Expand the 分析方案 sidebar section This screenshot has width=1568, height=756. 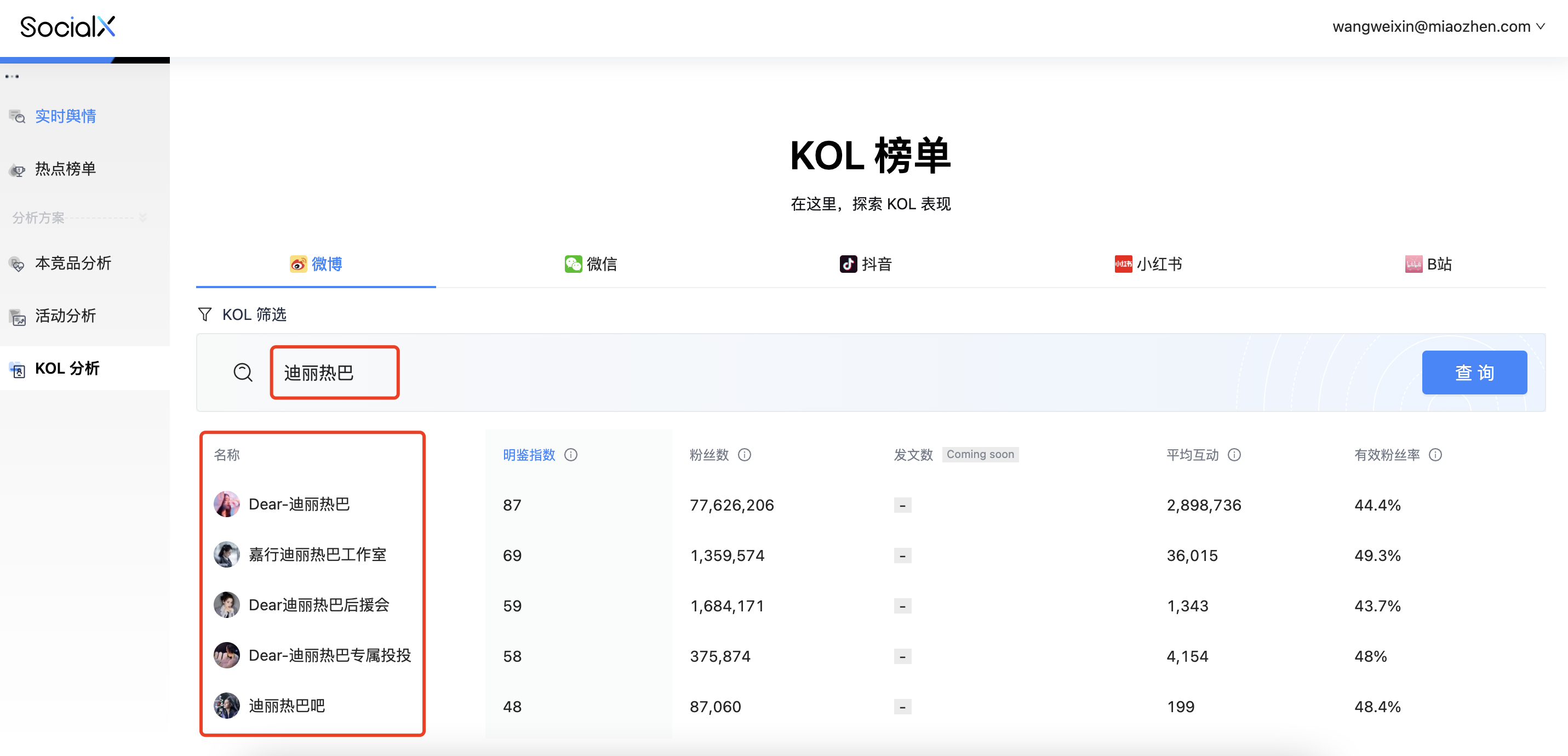(142, 217)
